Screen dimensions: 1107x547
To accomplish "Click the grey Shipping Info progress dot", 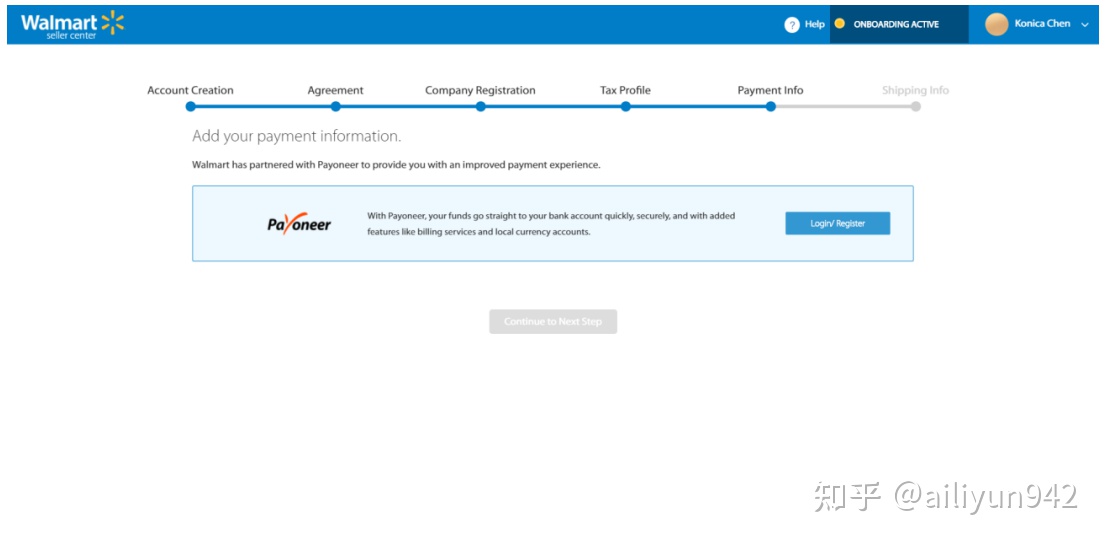I will pos(916,107).
